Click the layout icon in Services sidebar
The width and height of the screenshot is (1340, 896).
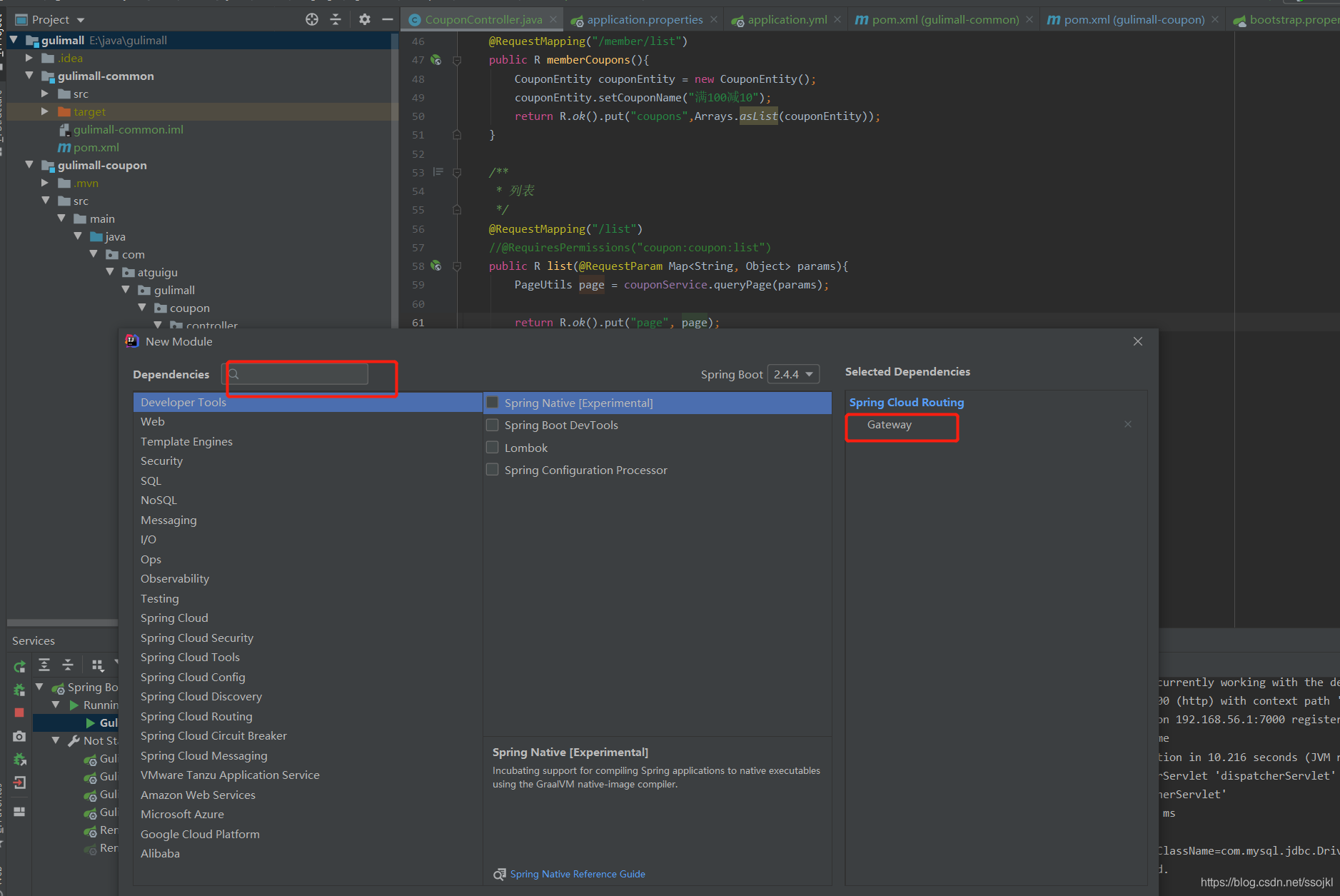pos(19,812)
